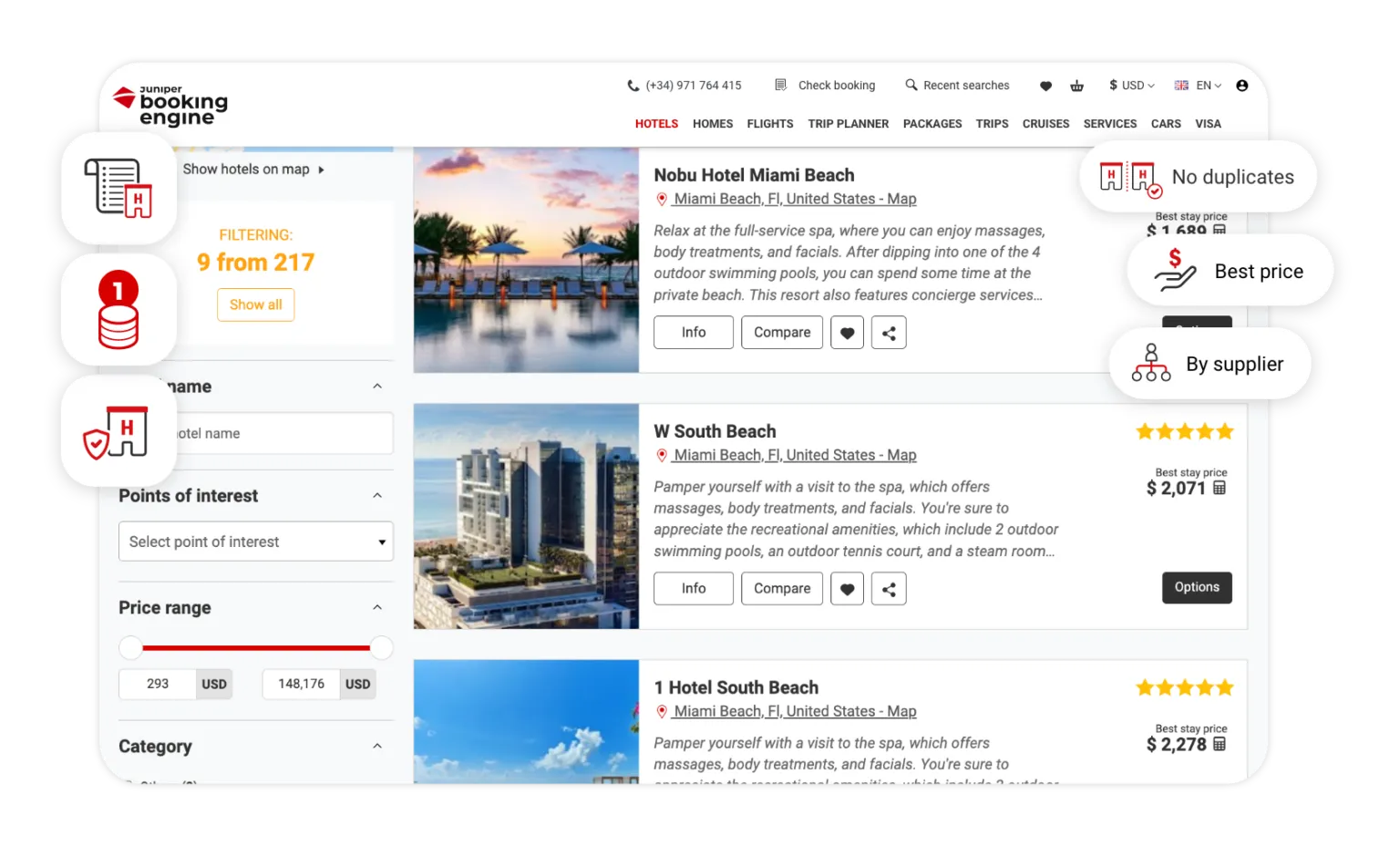Open the TRIP PLANNER tab
Viewport: 1400px width, 846px height.
[849, 124]
